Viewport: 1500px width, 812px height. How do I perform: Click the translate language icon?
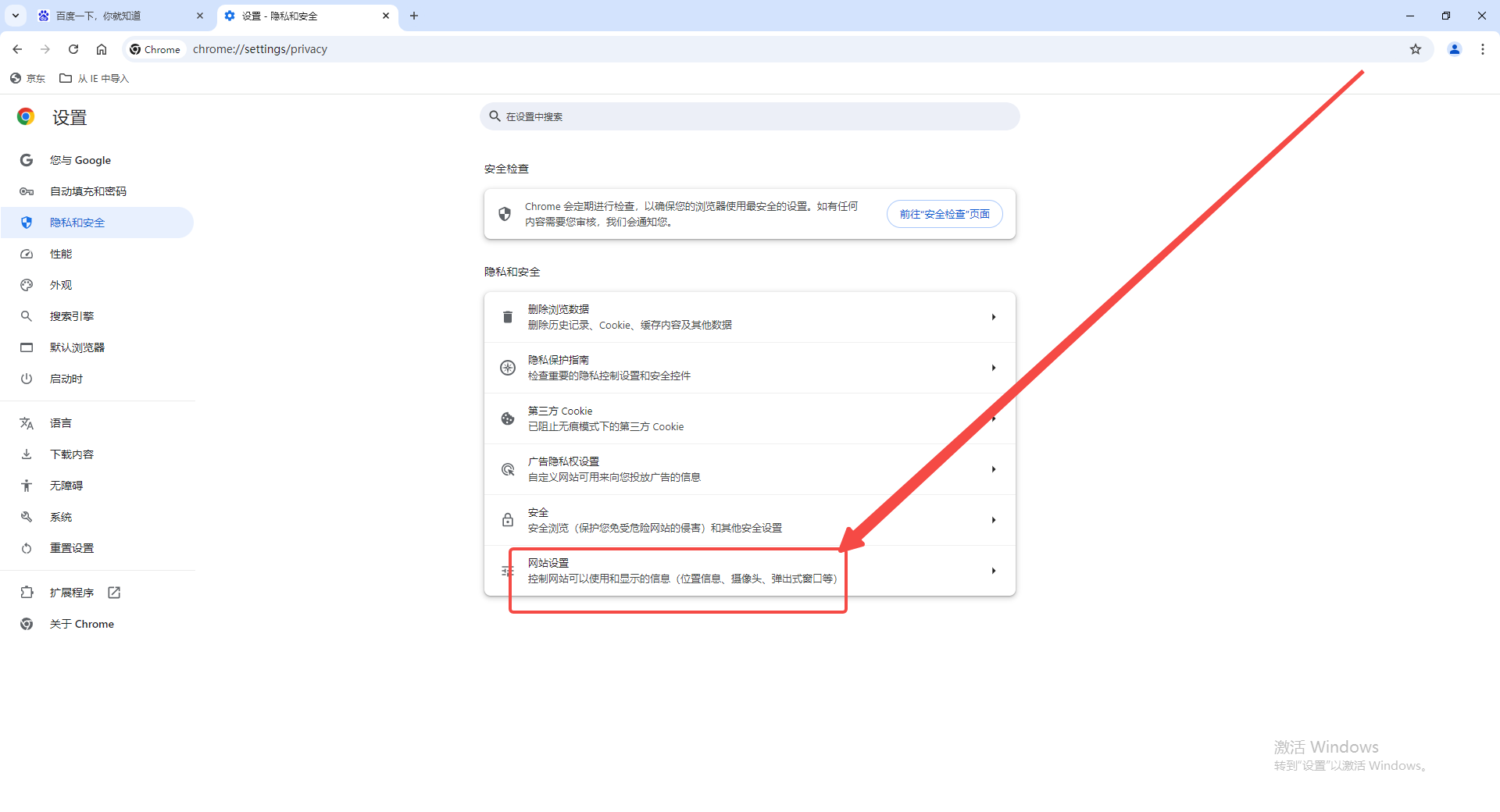pos(27,423)
